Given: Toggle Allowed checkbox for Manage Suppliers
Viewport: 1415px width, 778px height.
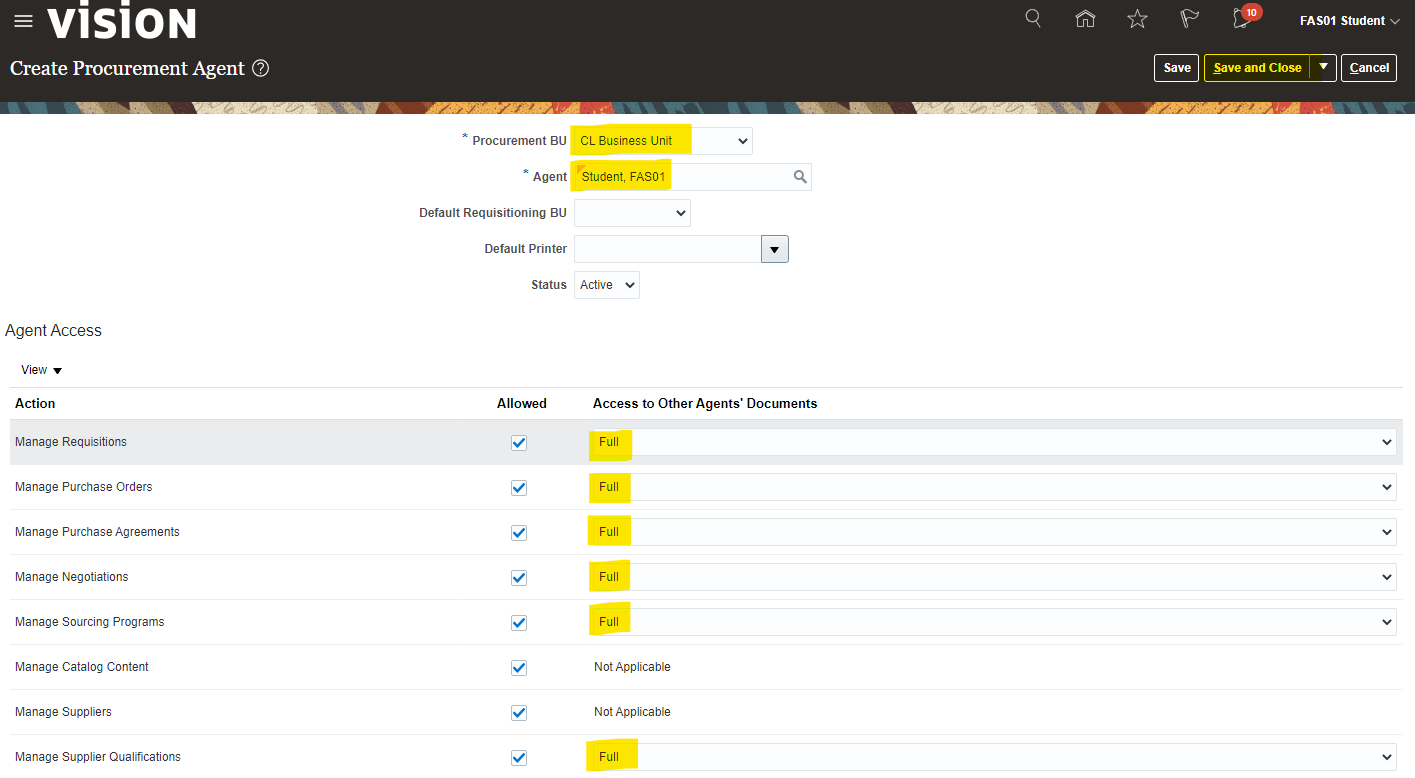Looking at the screenshot, I should tap(519, 712).
